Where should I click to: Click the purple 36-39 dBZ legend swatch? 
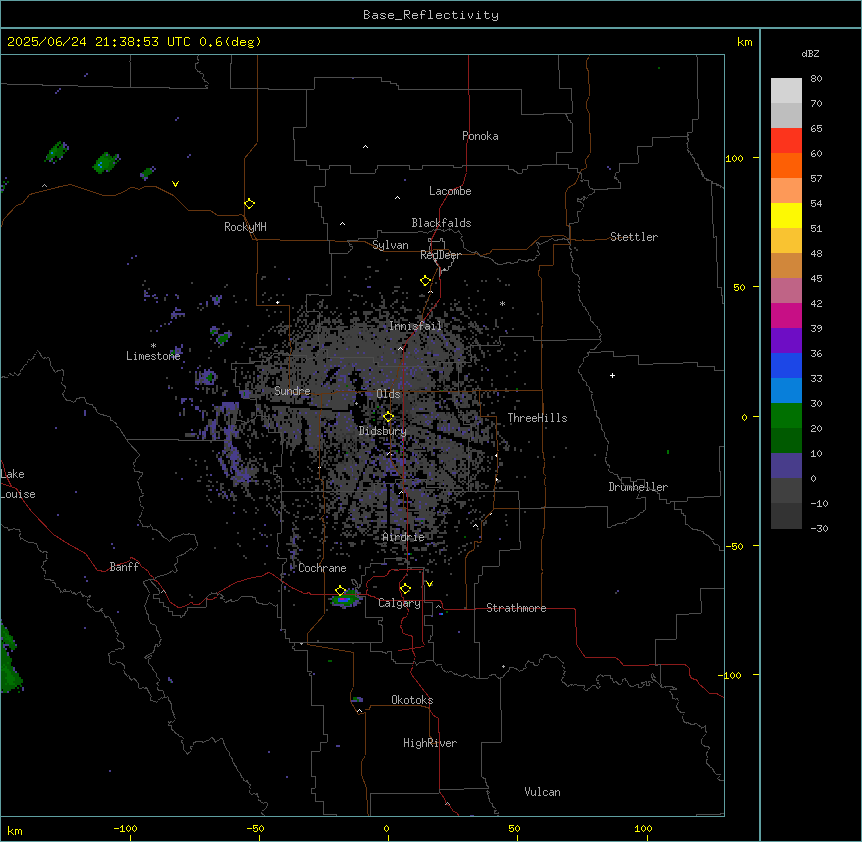pos(786,341)
